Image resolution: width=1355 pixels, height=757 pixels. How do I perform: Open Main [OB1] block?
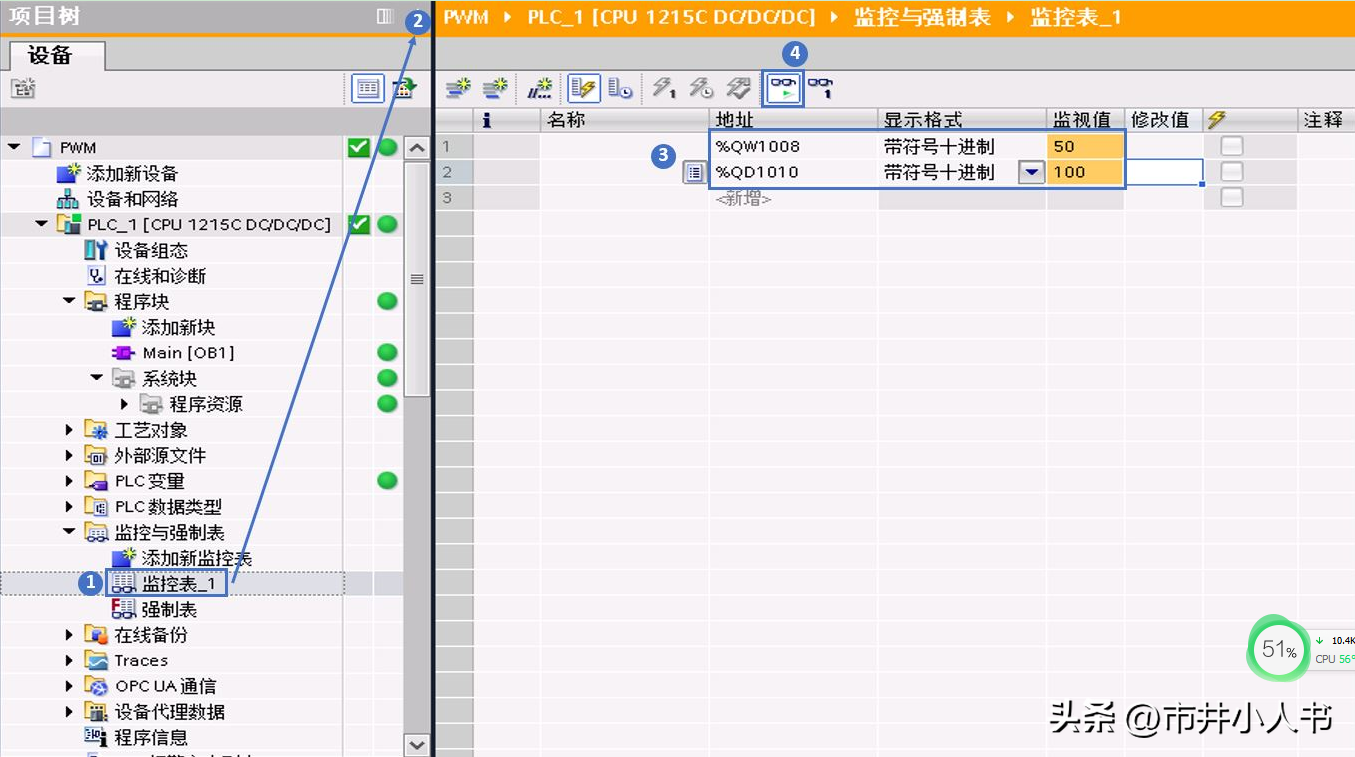[188, 353]
